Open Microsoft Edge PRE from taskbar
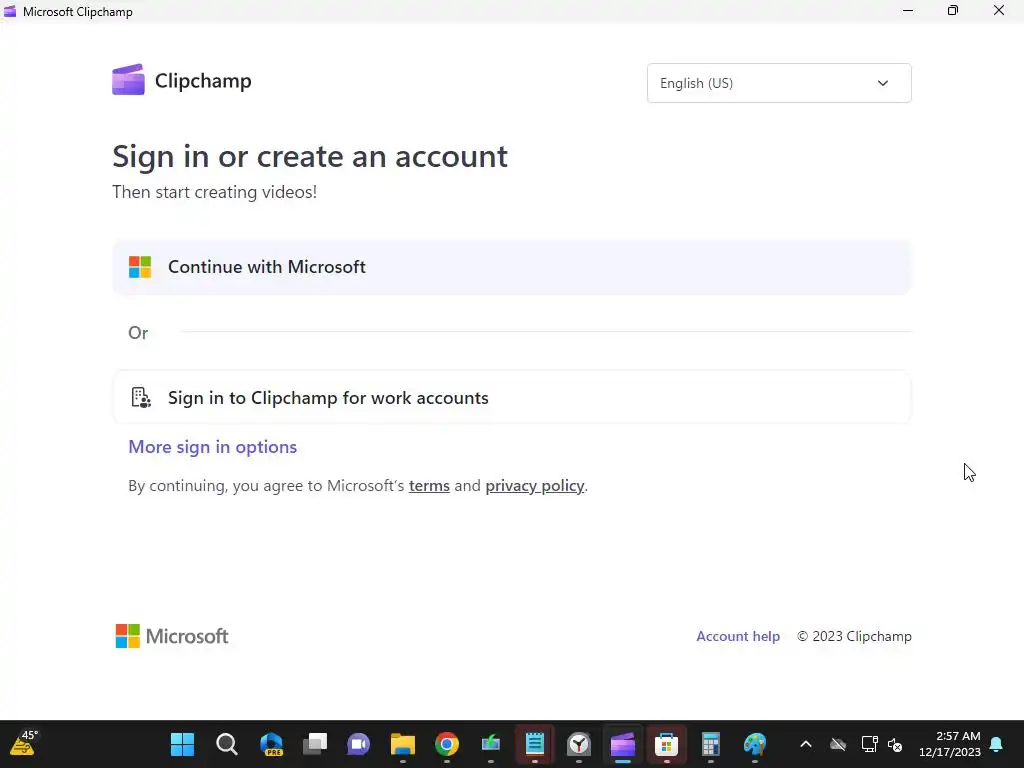The width and height of the screenshot is (1024, 768). [x=271, y=744]
